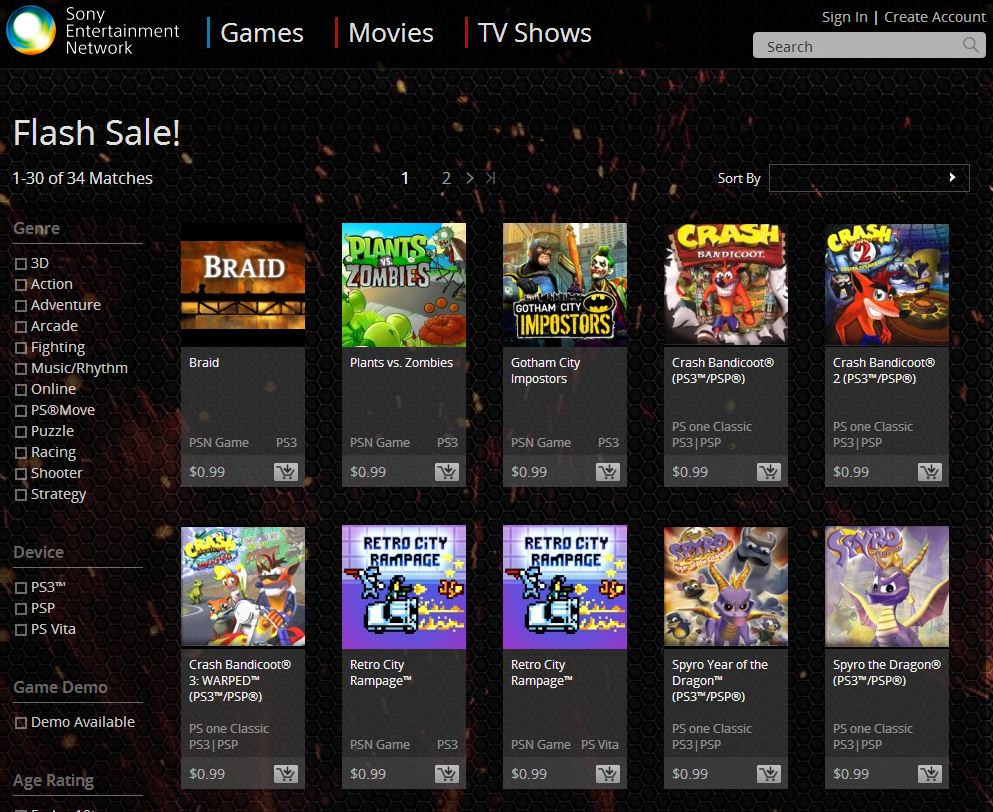Add Gotham City Impostors to cart
The image size is (993, 812).
[x=607, y=472]
